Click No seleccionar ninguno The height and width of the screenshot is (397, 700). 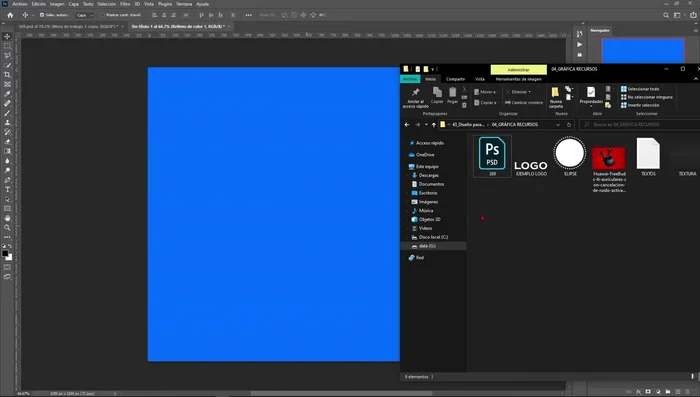[646, 97]
